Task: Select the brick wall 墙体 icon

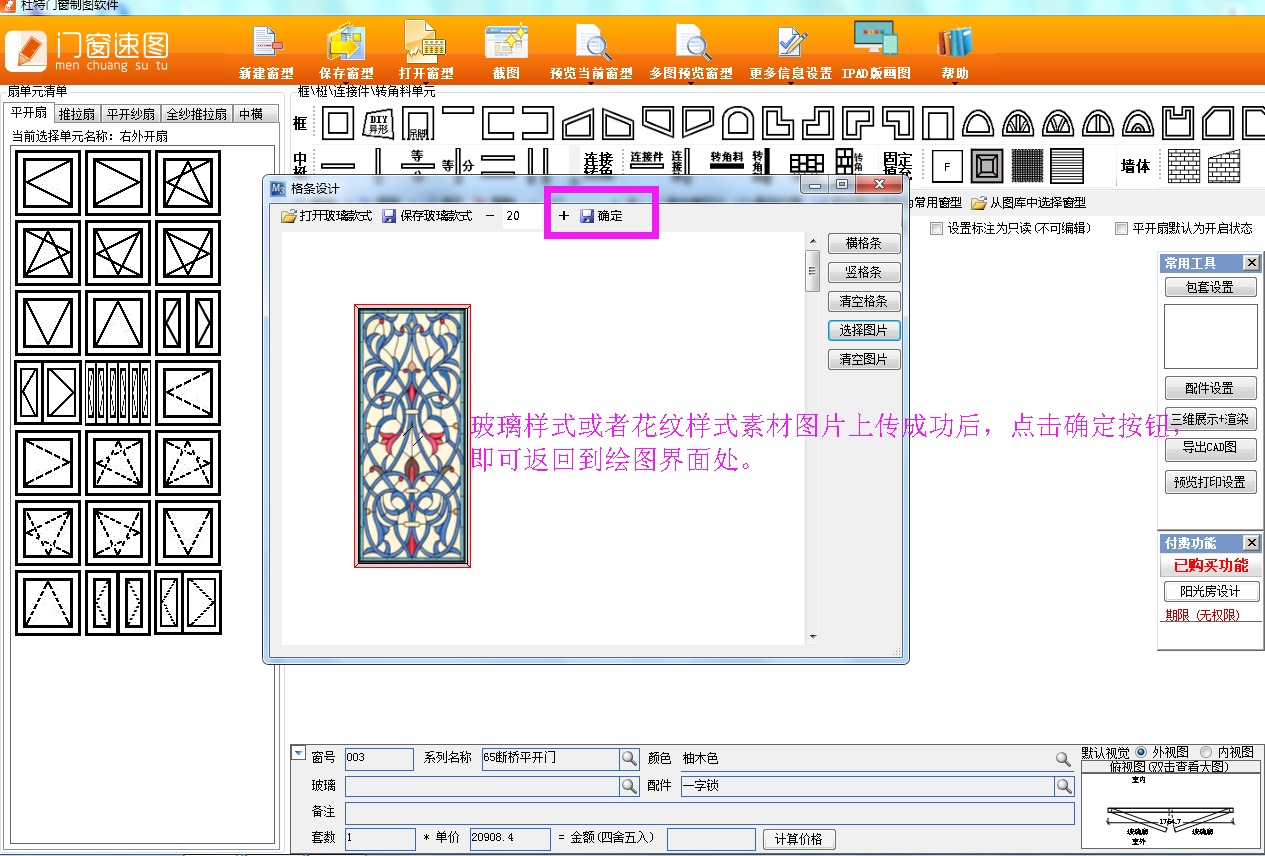Action: [x=1184, y=164]
